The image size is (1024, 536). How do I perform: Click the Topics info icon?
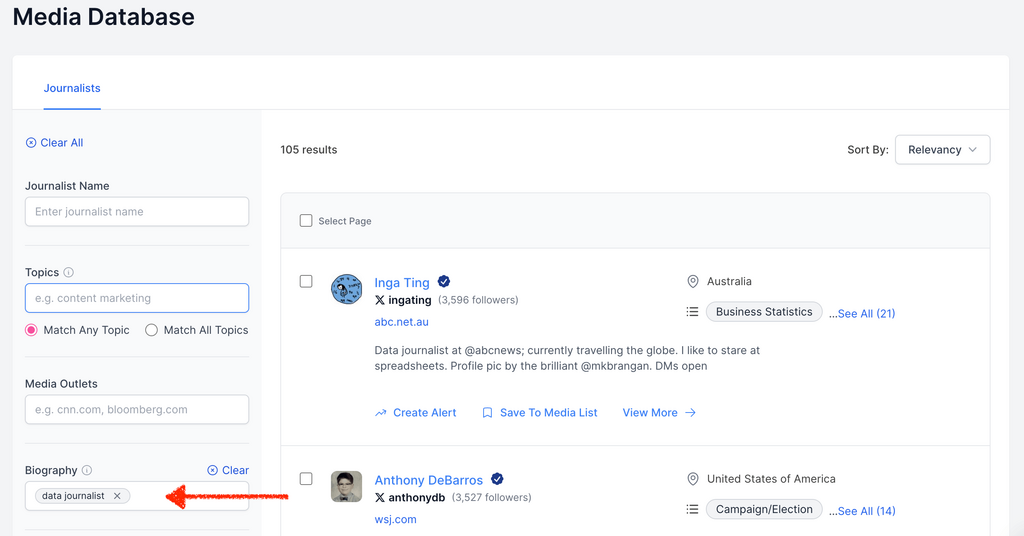click(x=68, y=272)
